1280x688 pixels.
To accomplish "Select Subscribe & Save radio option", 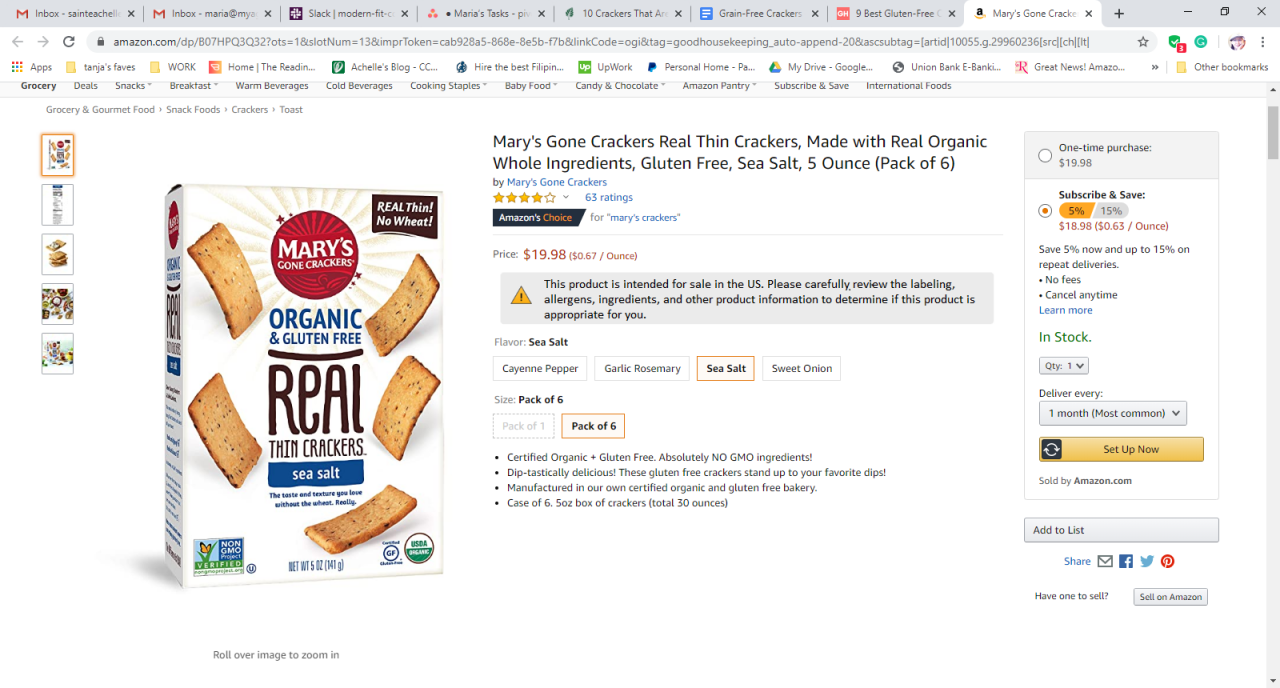I will pos(1045,211).
